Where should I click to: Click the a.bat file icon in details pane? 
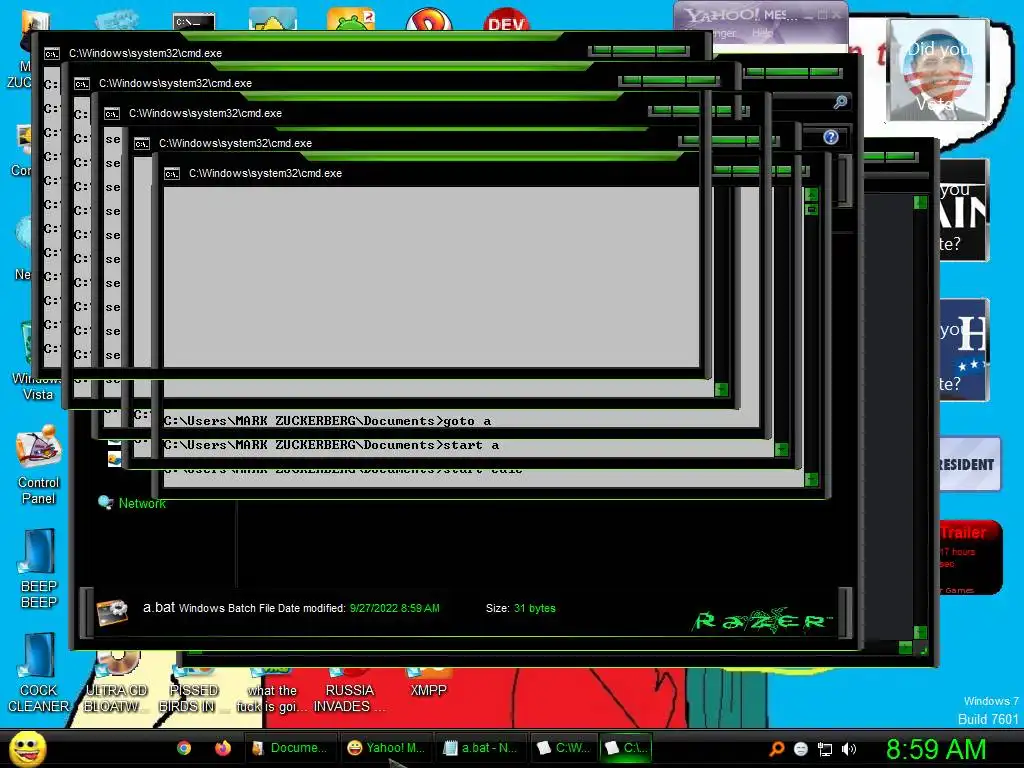coord(112,611)
